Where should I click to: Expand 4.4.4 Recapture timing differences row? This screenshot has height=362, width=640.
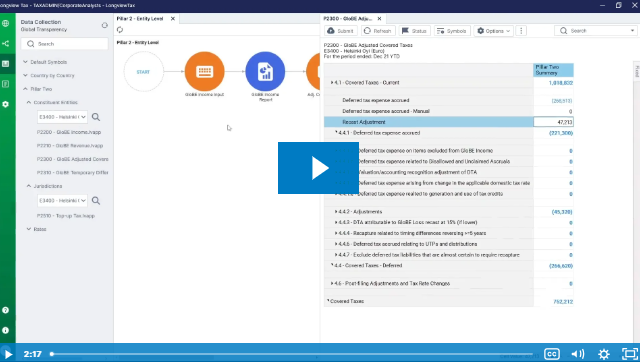click(336, 233)
